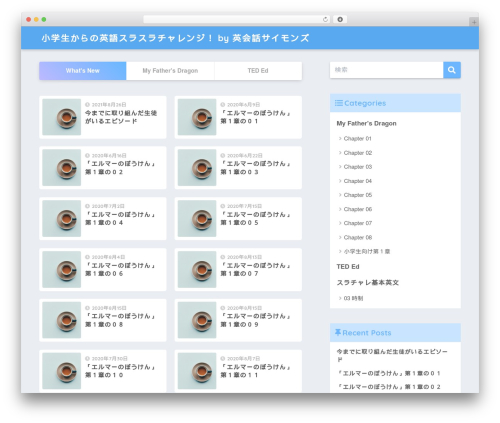Image resolution: width=500 pixels, height=423 pixels.
Task: Click the Categories list icon
Action: click(339, 103)
